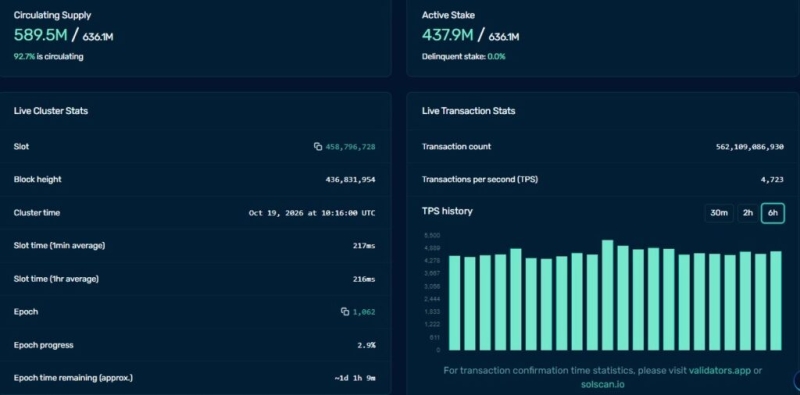Click the last bar of the TPS chart

coord(776,301)
